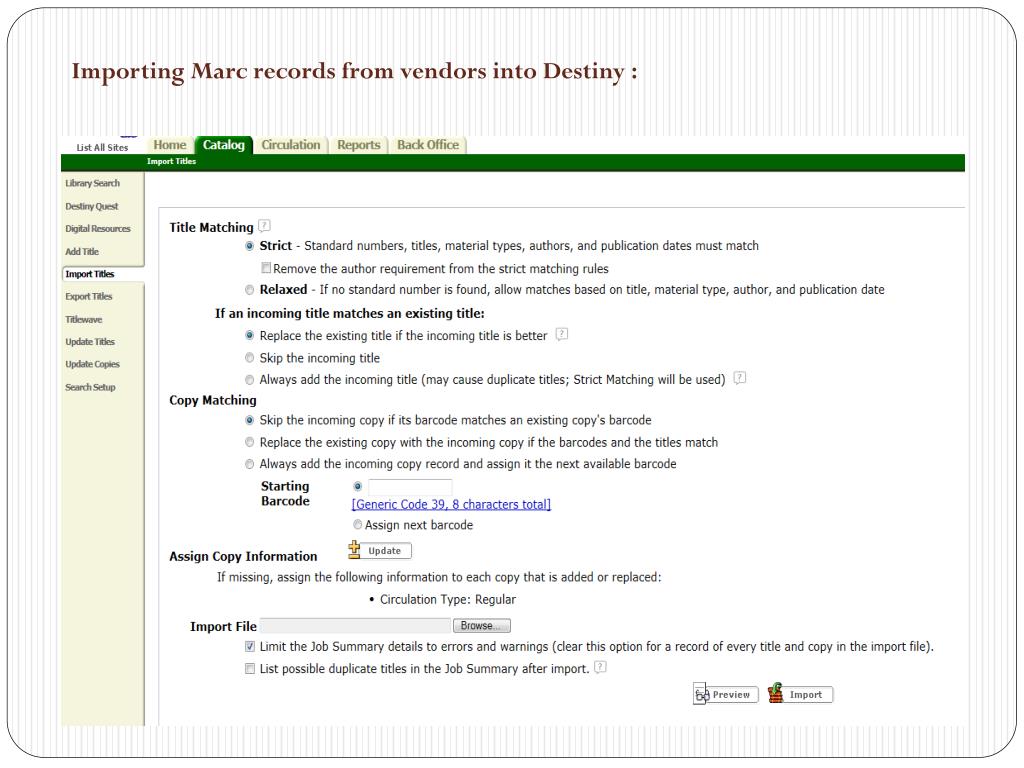Click the Update button plus icon
Viewport: 1024px width, 768px height.
coord(354,550)
